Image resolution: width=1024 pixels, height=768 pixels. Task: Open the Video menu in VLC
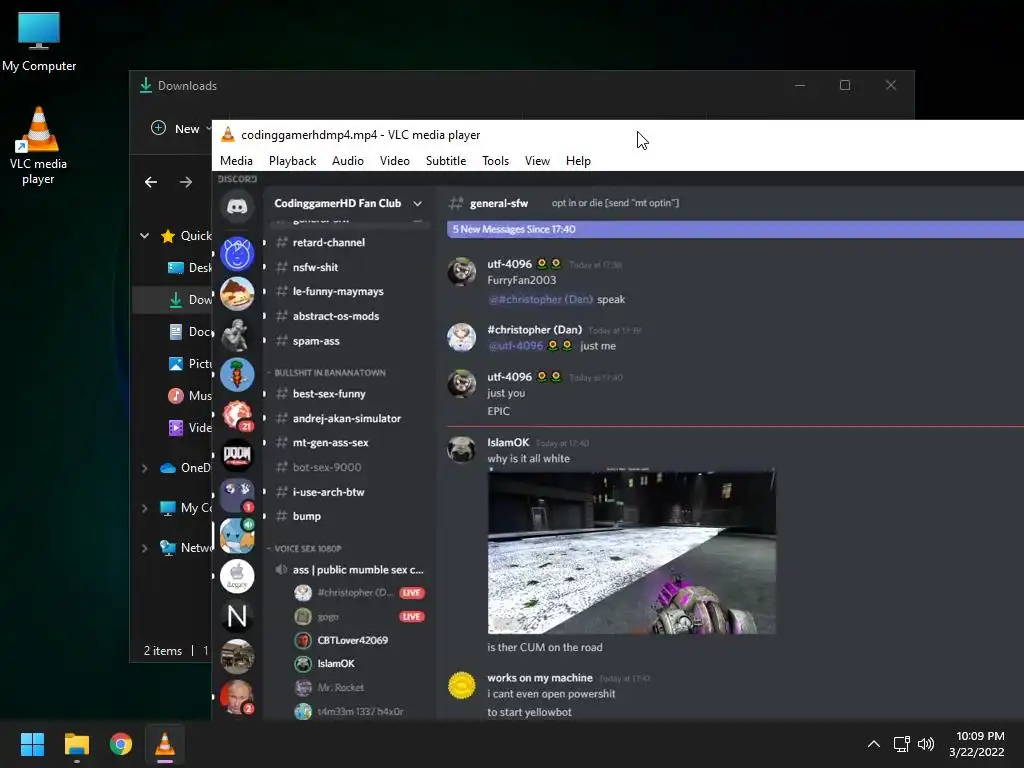(394, 161)
